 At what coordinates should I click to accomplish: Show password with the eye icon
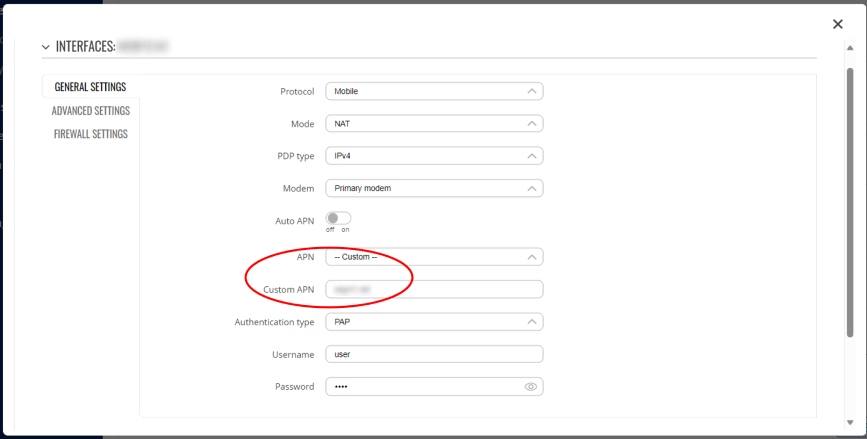click(531, 387)
